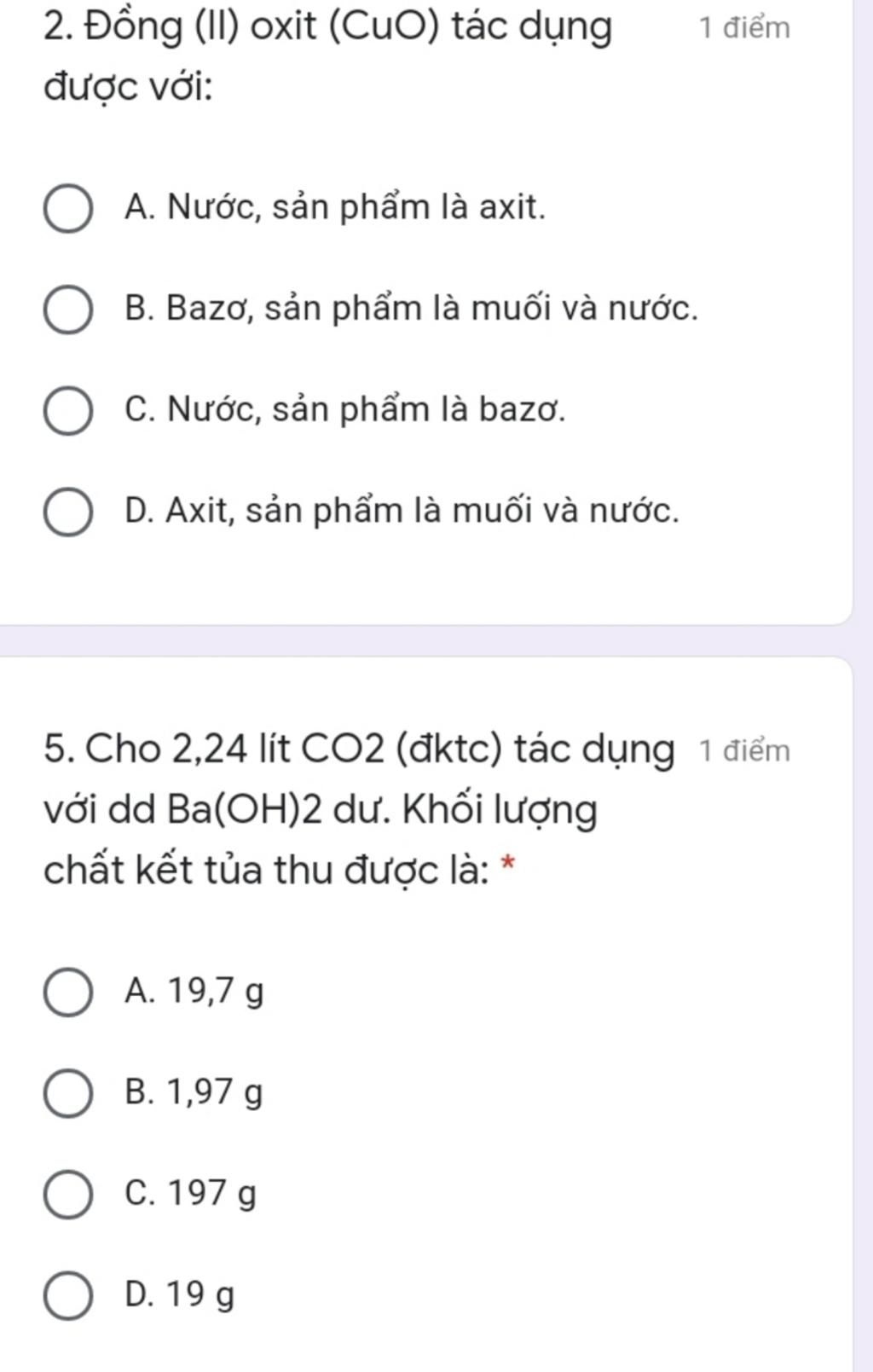Click the purple gap between the two question cards
The image size is (873, 1372).
426,640
